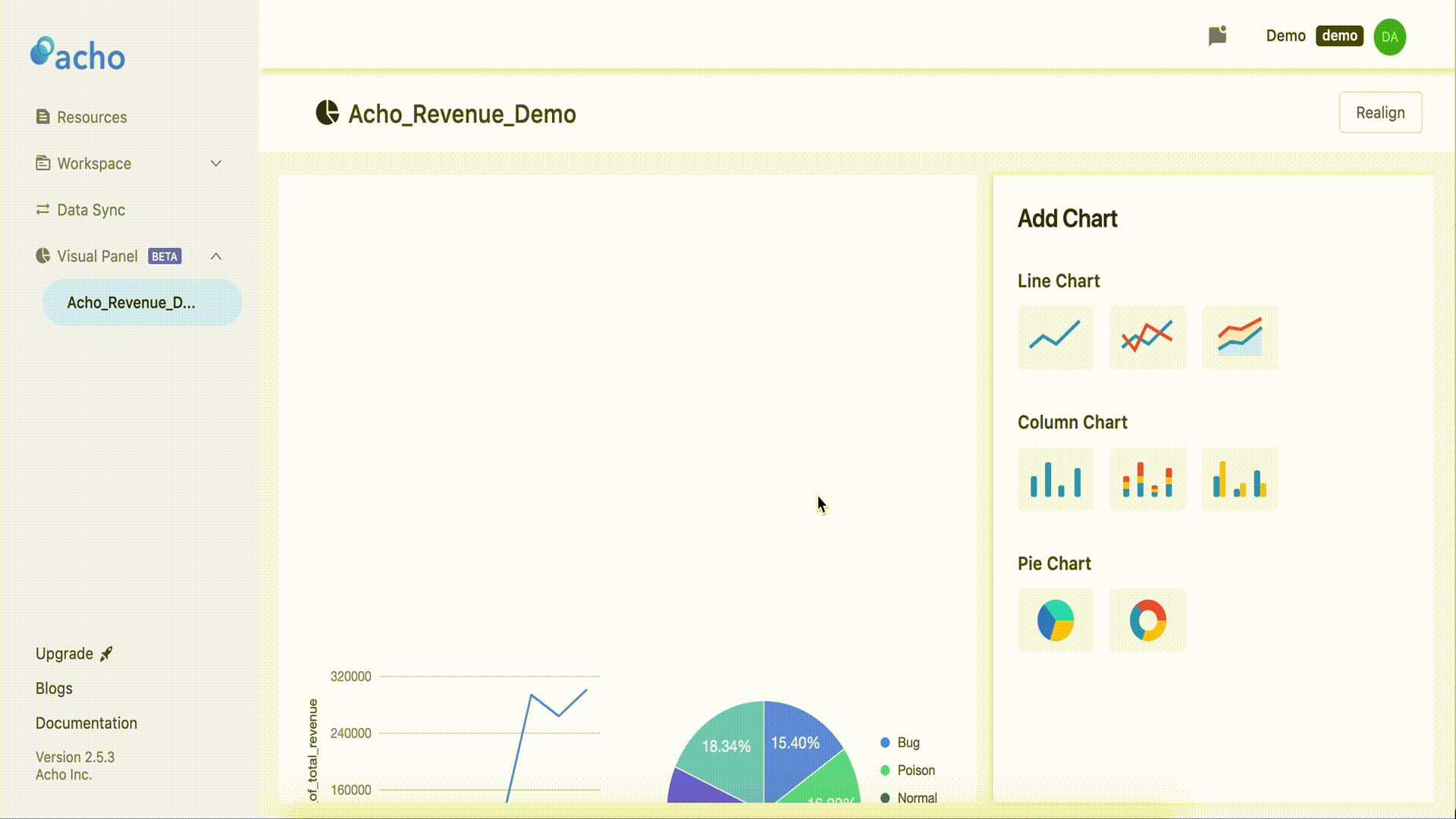Open Acho_Revenue_D... dashboard in sidebar
Screen dimensions: 1456x819
coord(142,303)
